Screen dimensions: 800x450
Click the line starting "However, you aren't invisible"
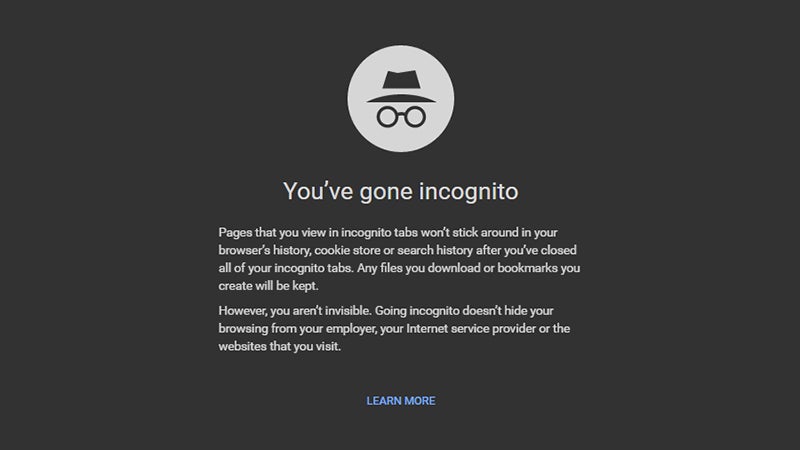click(386, 311)
